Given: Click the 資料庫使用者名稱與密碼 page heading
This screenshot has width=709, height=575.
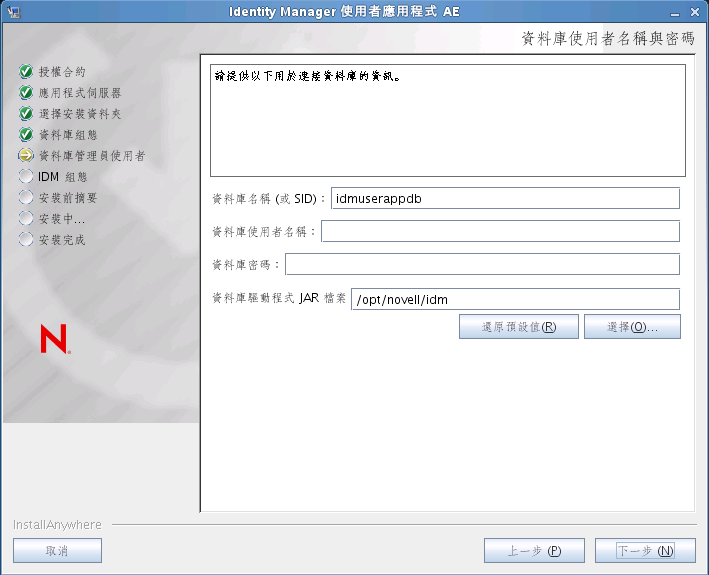Looking at the screenshot, I should [608, 38].
